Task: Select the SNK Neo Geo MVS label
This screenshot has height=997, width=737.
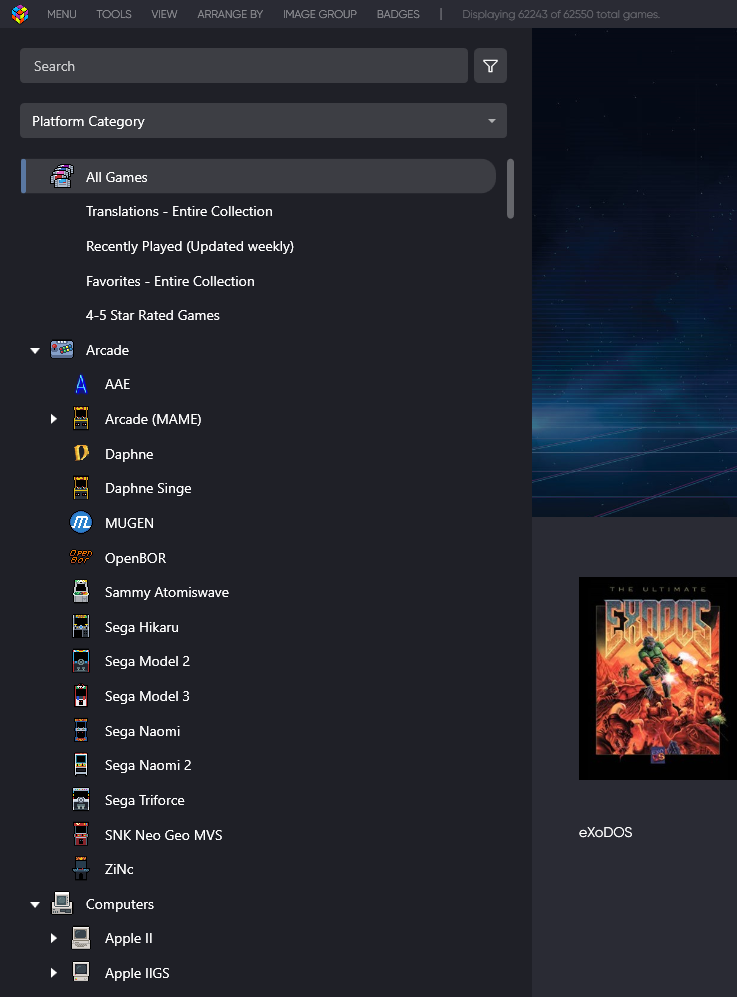Action: pos(163,835)
